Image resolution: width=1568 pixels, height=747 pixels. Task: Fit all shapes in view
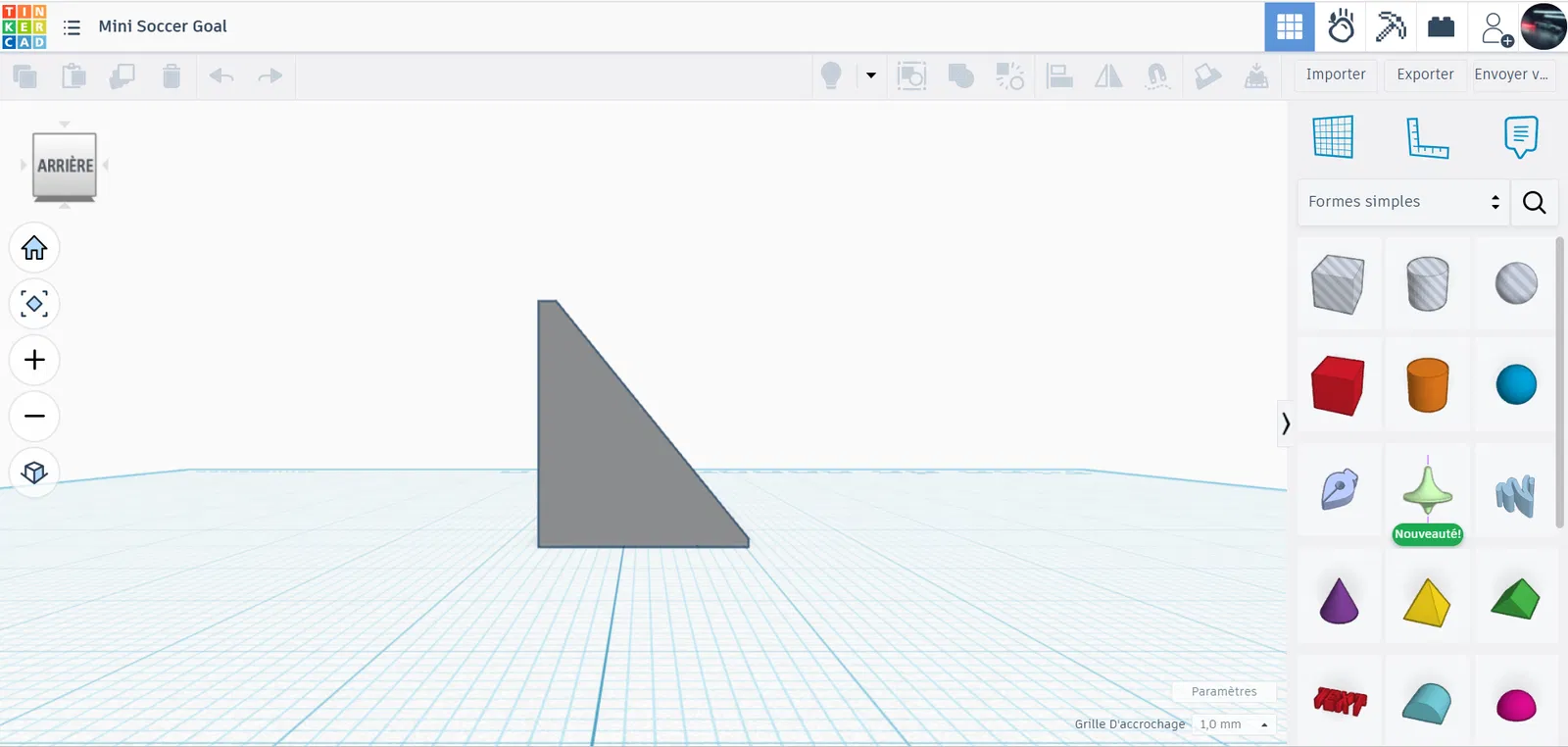[x=34, y=304]
